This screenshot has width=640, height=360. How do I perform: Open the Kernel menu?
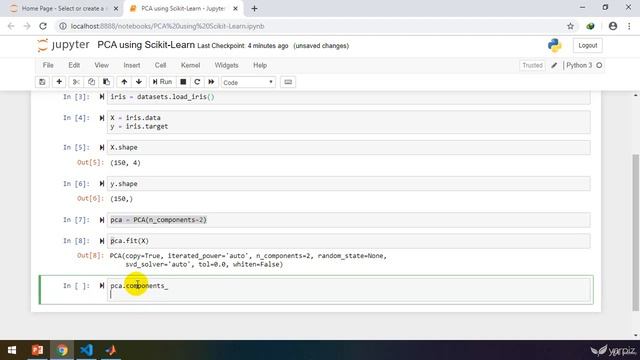190,65
